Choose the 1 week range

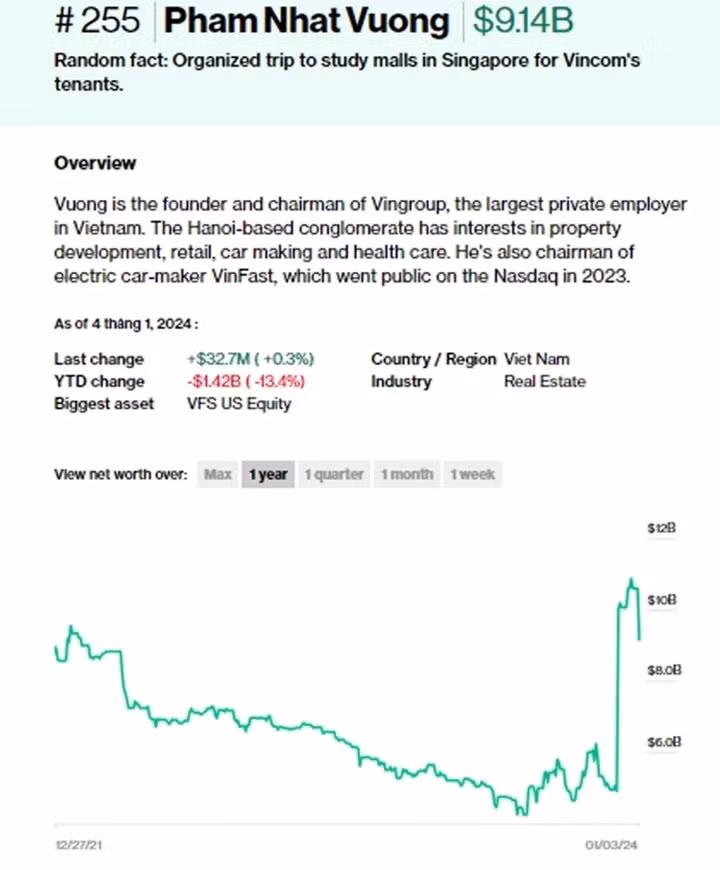click(x=472, y=475)
